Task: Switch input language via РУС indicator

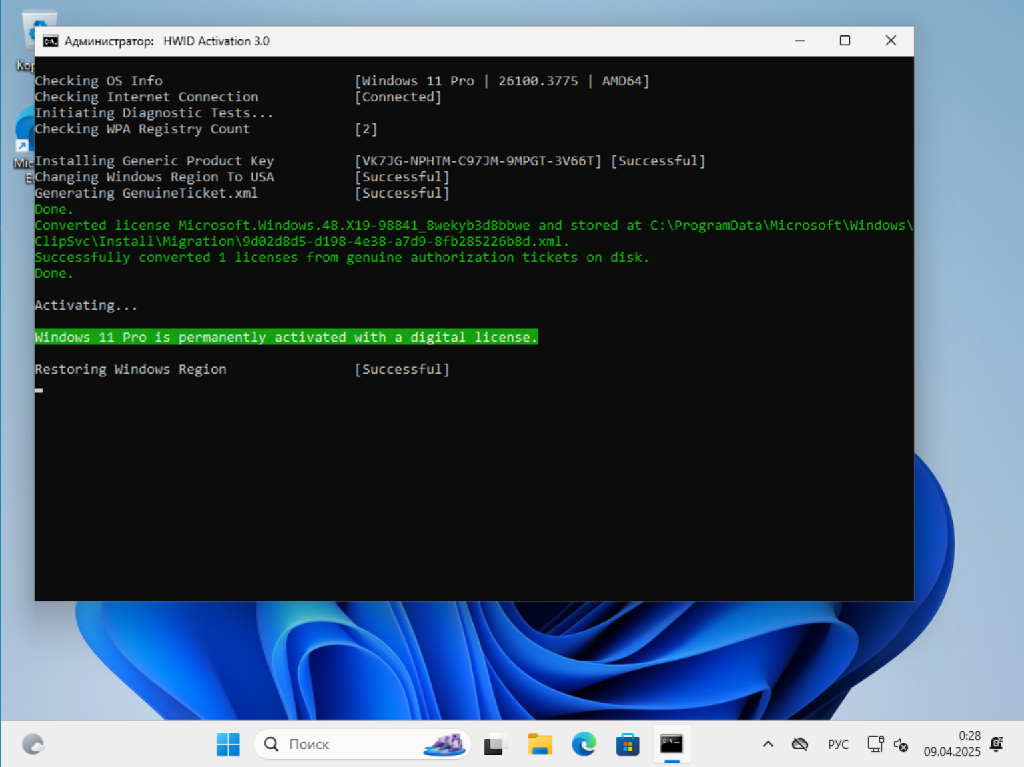Action: click(x=839, y=744)
